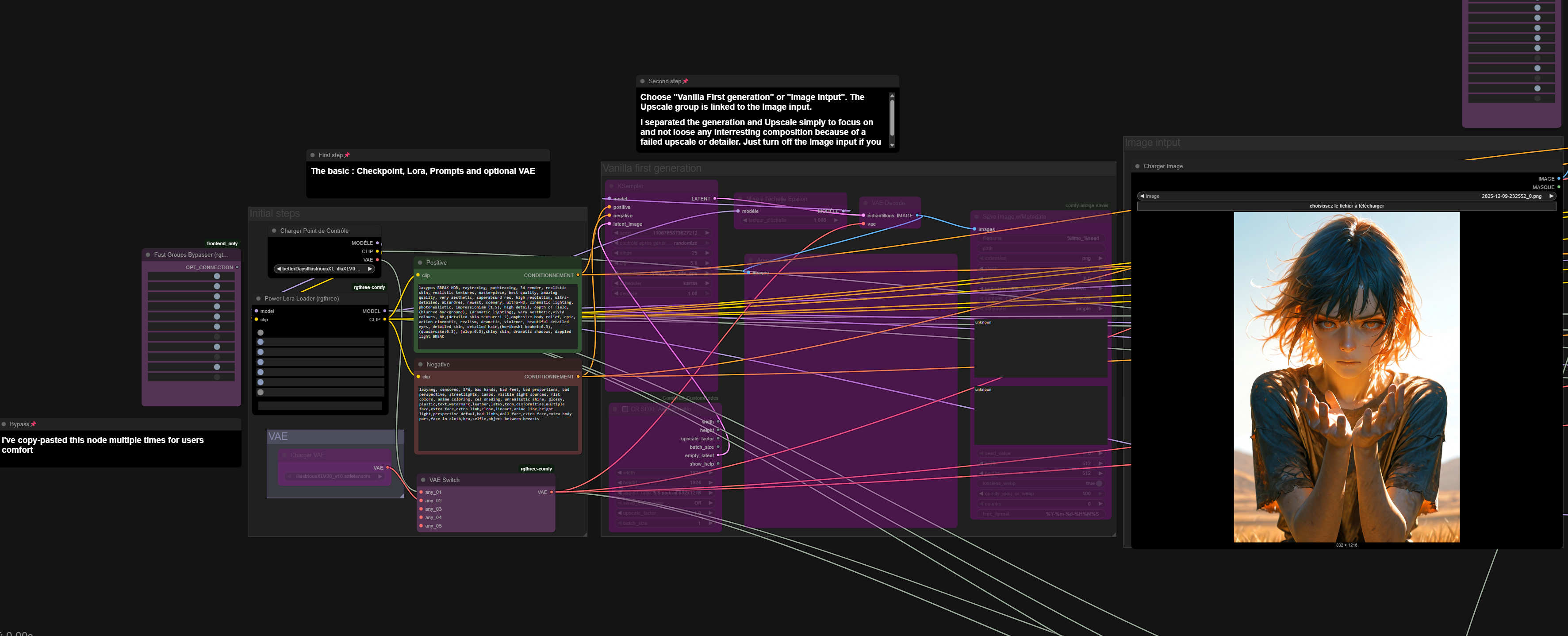
Task: Click the pin icon on Bypass note
Action: [34, 424]
